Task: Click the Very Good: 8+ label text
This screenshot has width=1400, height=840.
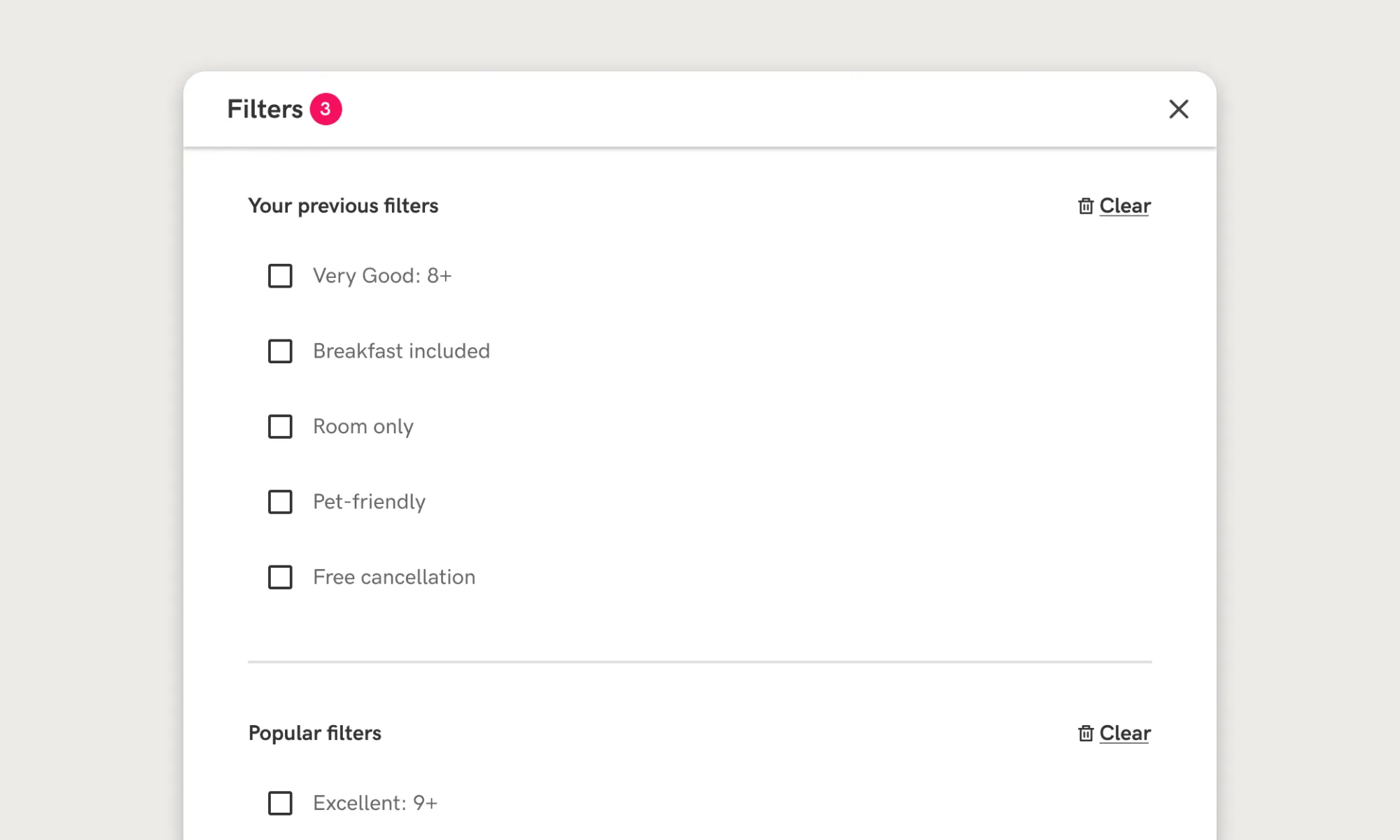Action: point(382,276)
